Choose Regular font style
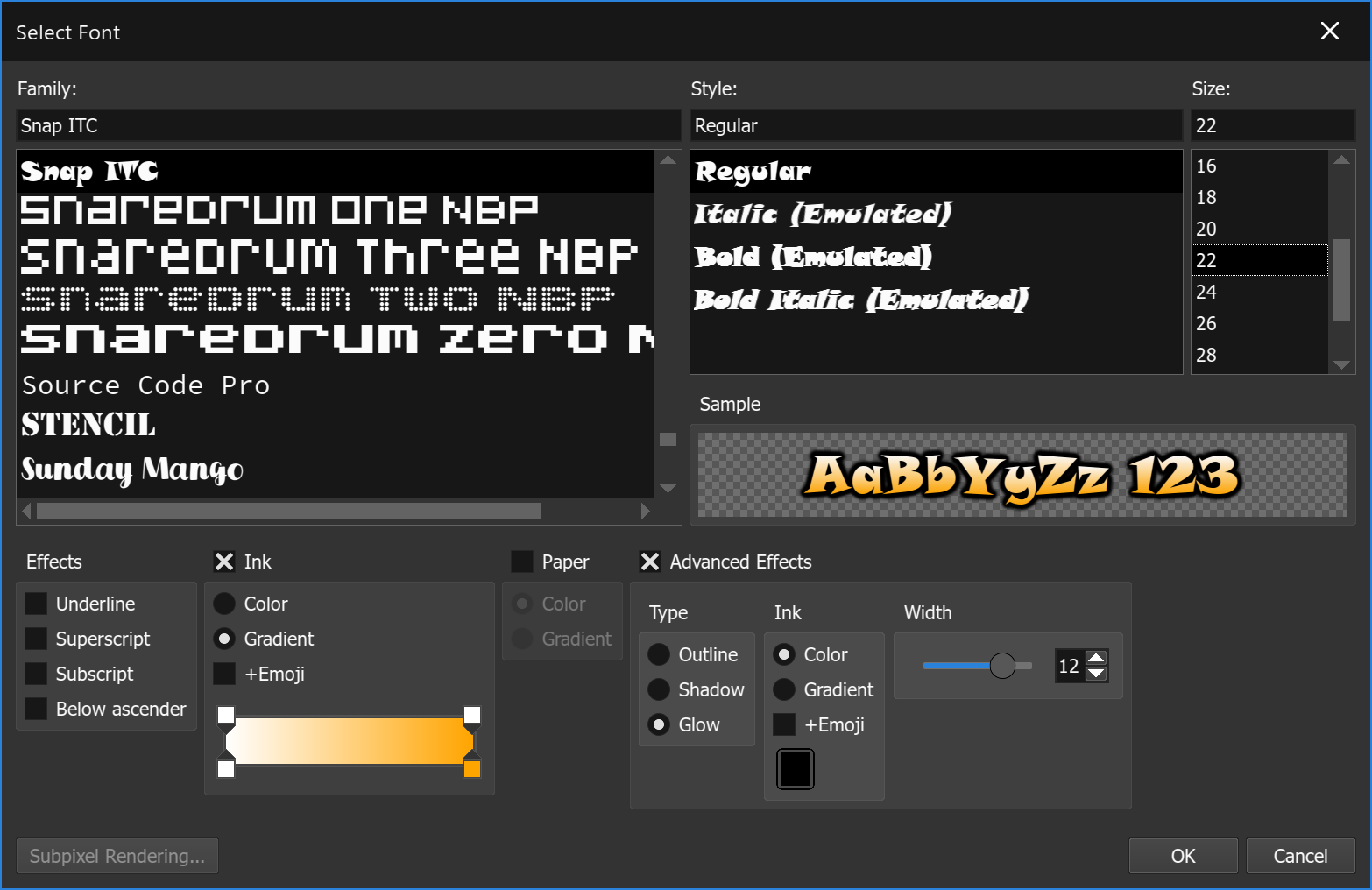 point(936,172)
